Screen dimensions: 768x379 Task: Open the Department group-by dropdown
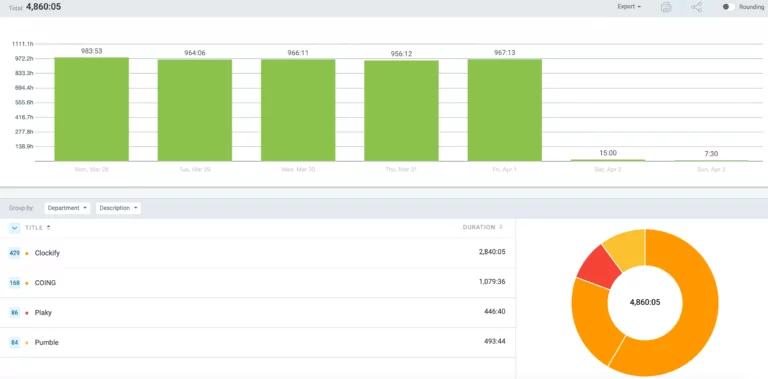[x=68, y=208]
